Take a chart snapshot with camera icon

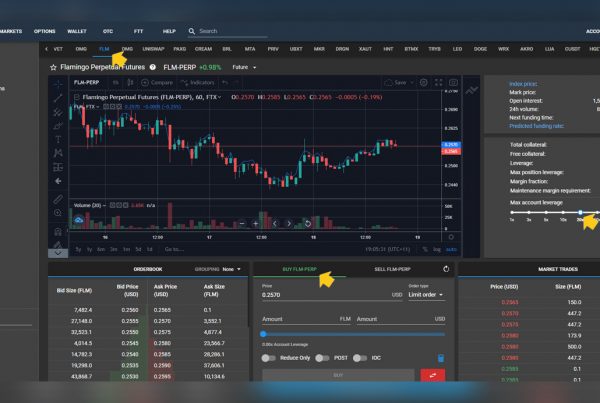click(453, 82)
